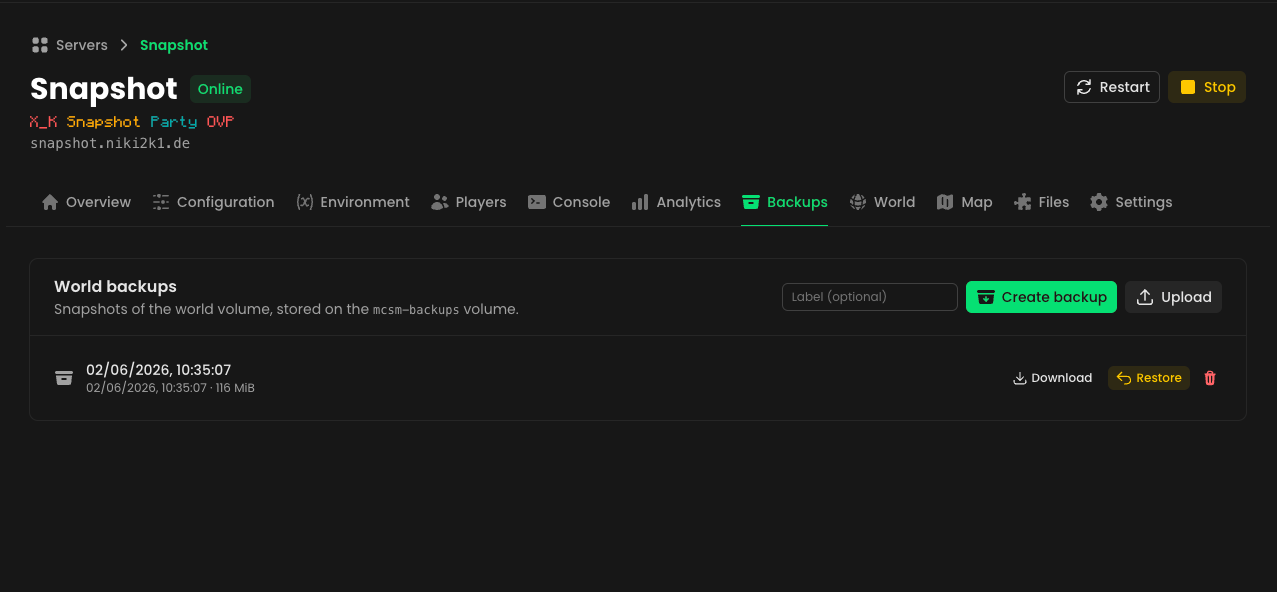1277x592 pixels.
Task: Open the World tab
Action: pyautogui.click(x=882, y=202)
